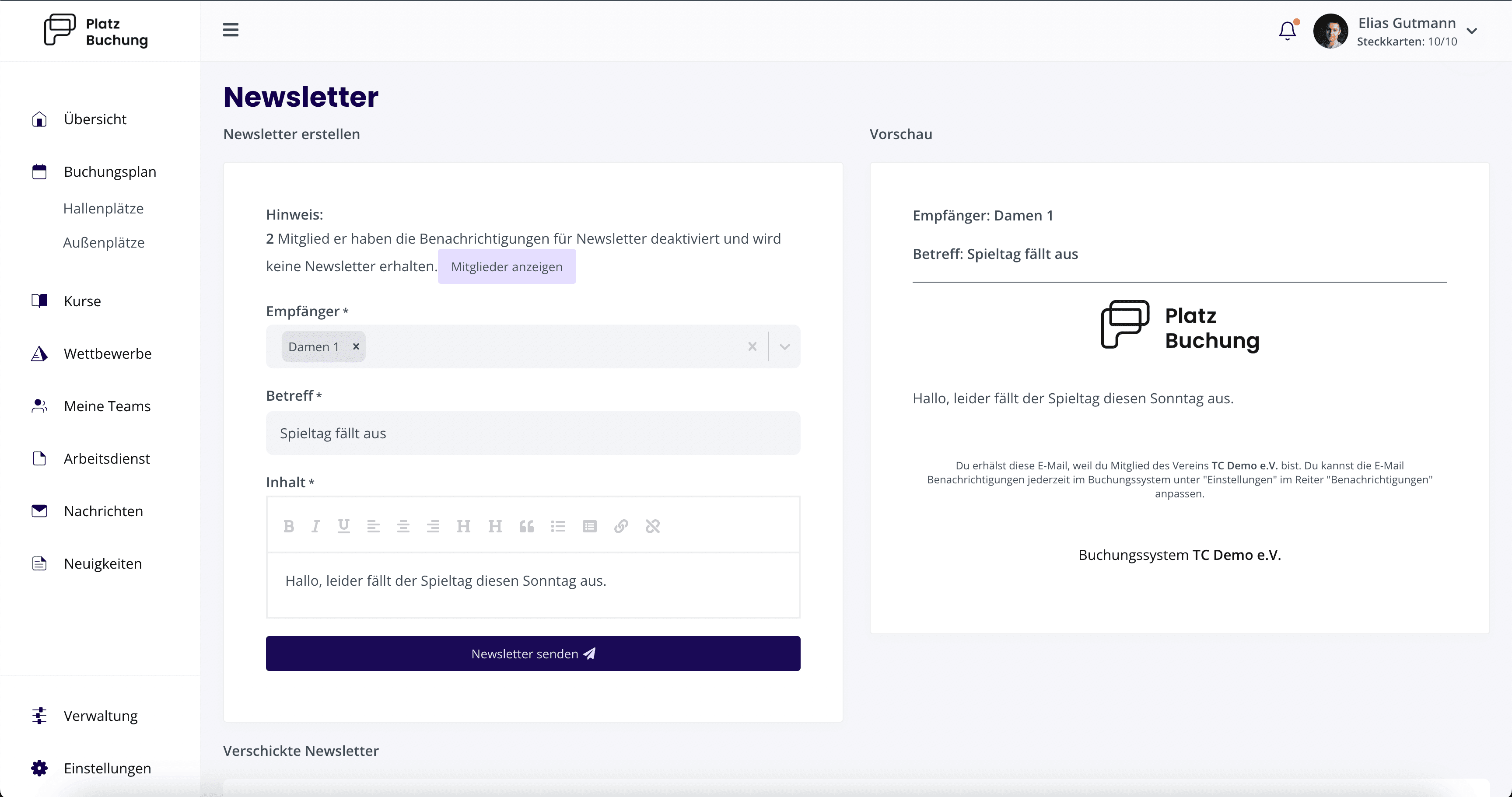
Task: Toggle bold formatting in the editor
Action: (289, 526)
